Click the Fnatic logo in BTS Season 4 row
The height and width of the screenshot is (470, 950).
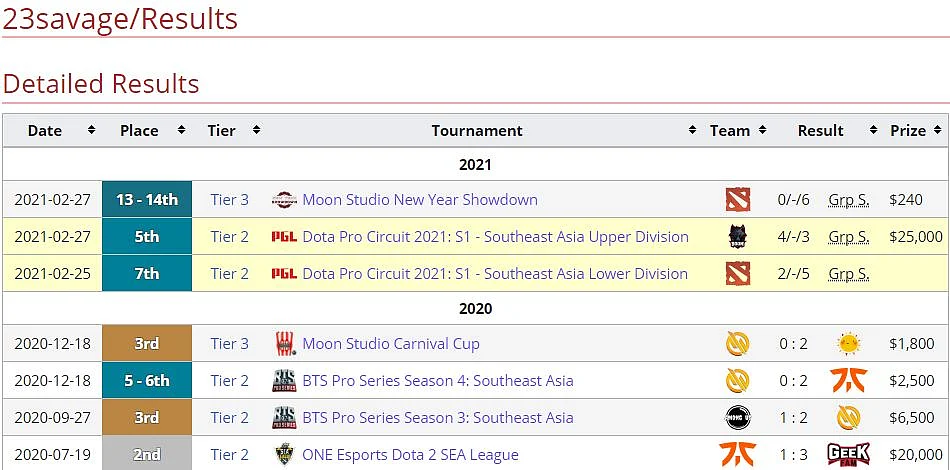point(848,380)
